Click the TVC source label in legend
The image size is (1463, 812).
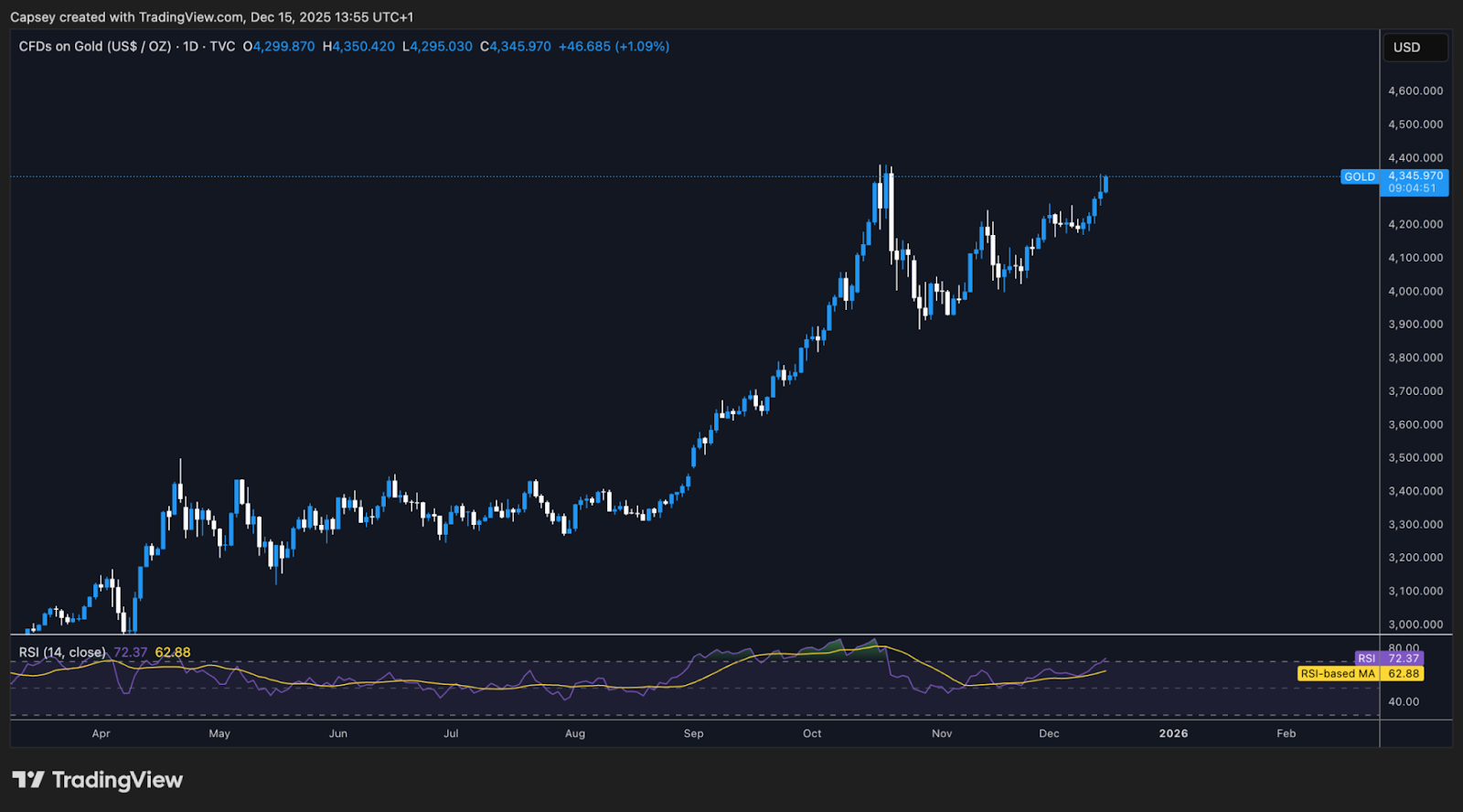tap(222, 47)
